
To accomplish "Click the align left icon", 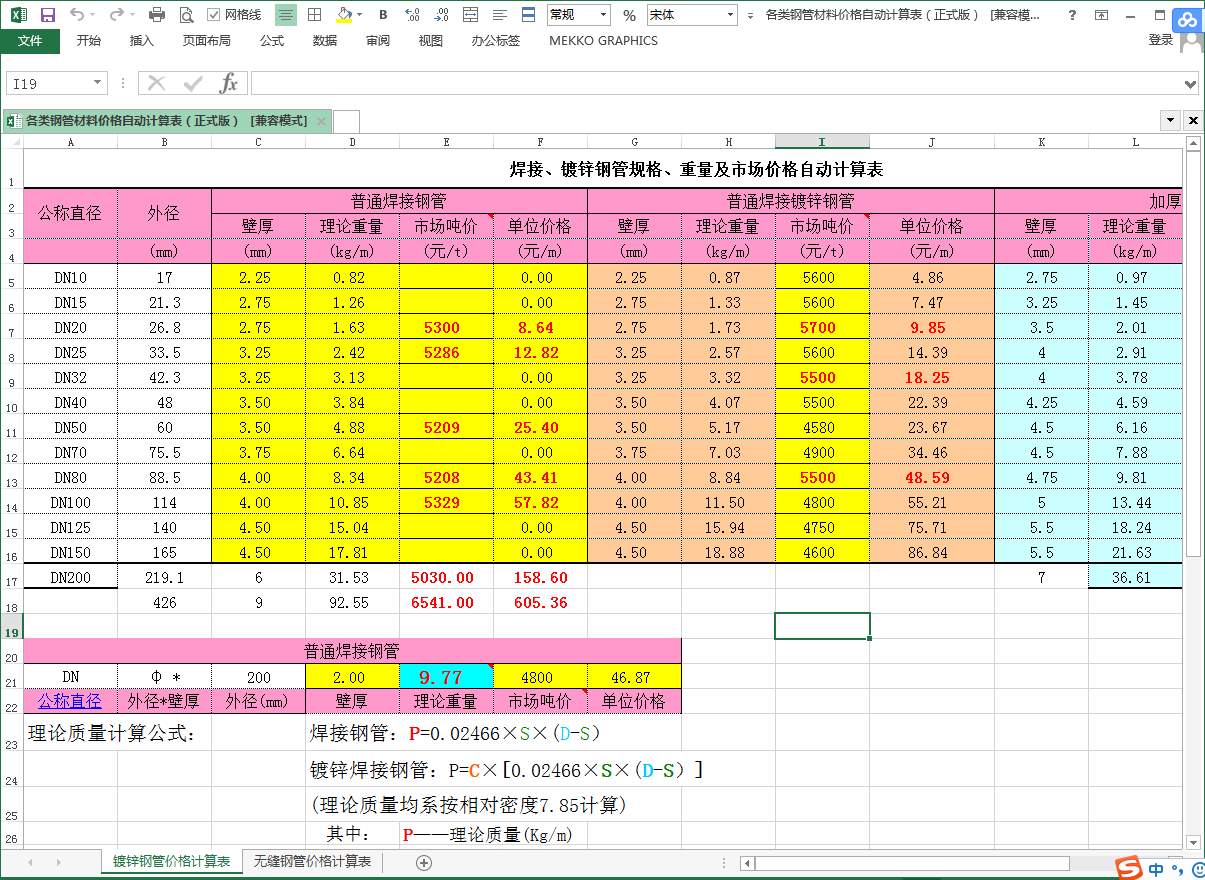I will 501,15.
